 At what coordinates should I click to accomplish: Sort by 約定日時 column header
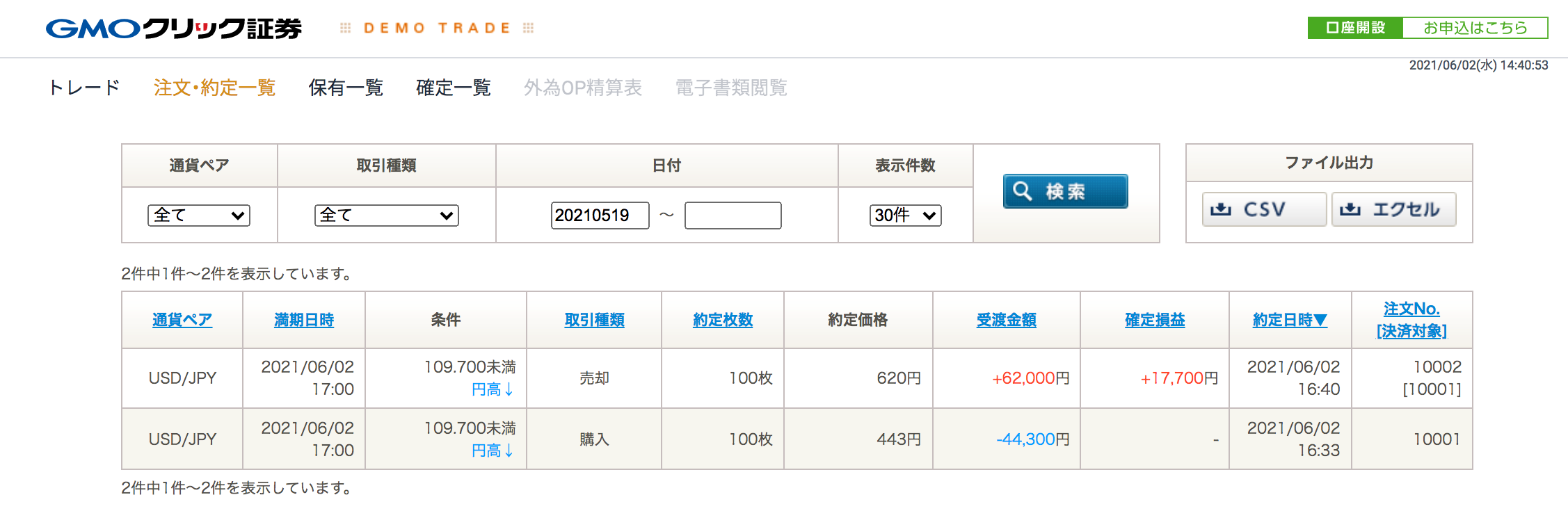1290,320
